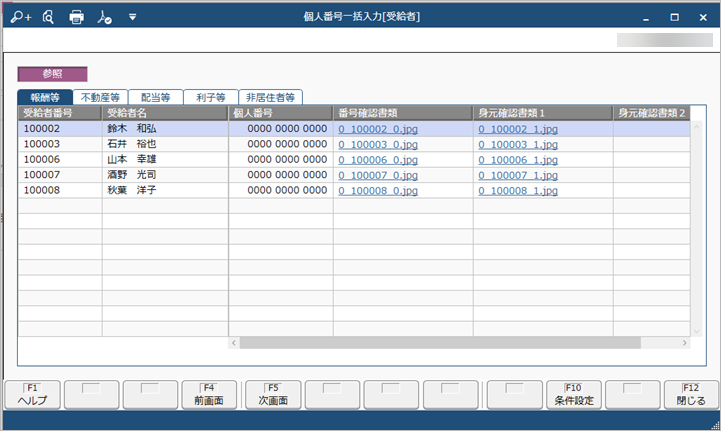This screenshot has height=431, width=721.
Task: Click the print preview icon
Action: pos(48,17)
